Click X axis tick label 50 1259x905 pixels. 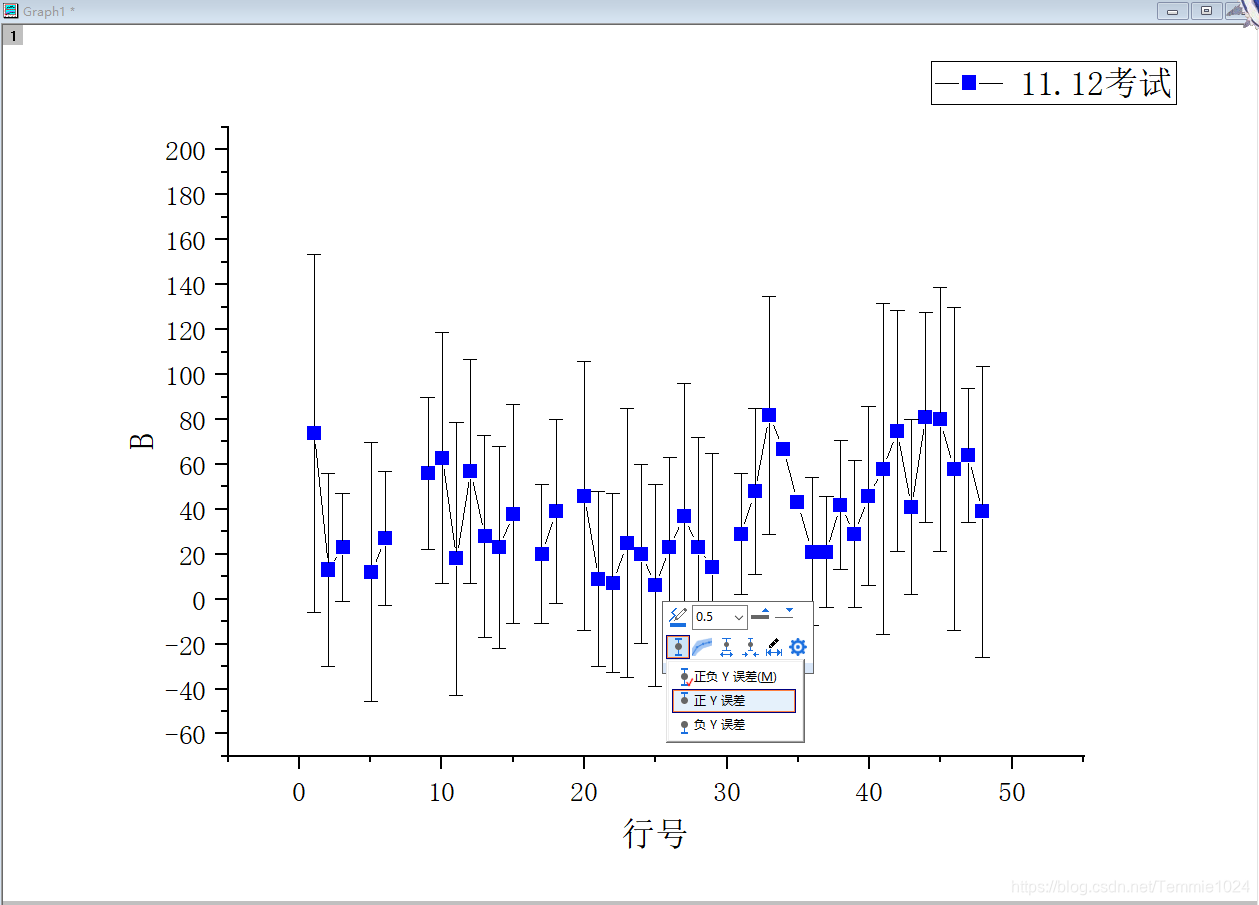tap(1012, 793)
